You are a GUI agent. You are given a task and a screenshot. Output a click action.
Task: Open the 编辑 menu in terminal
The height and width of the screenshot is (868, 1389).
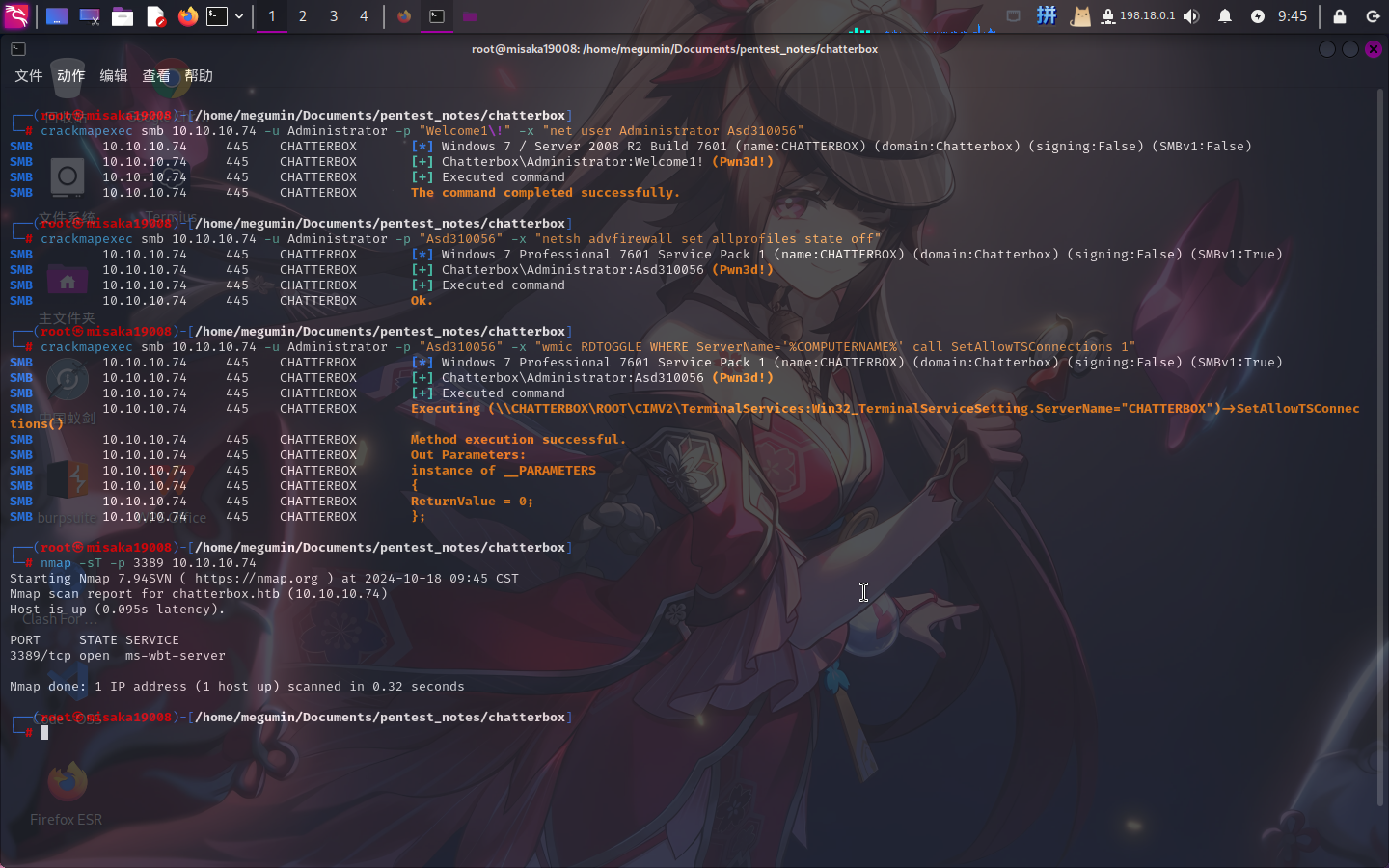point(114,76)
